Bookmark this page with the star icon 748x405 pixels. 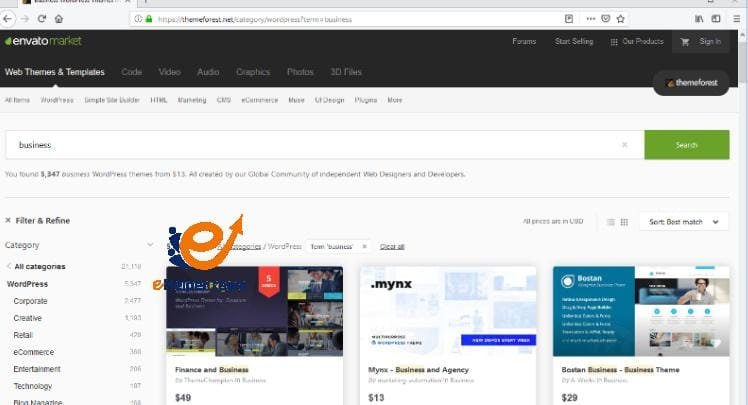(620, 18)
